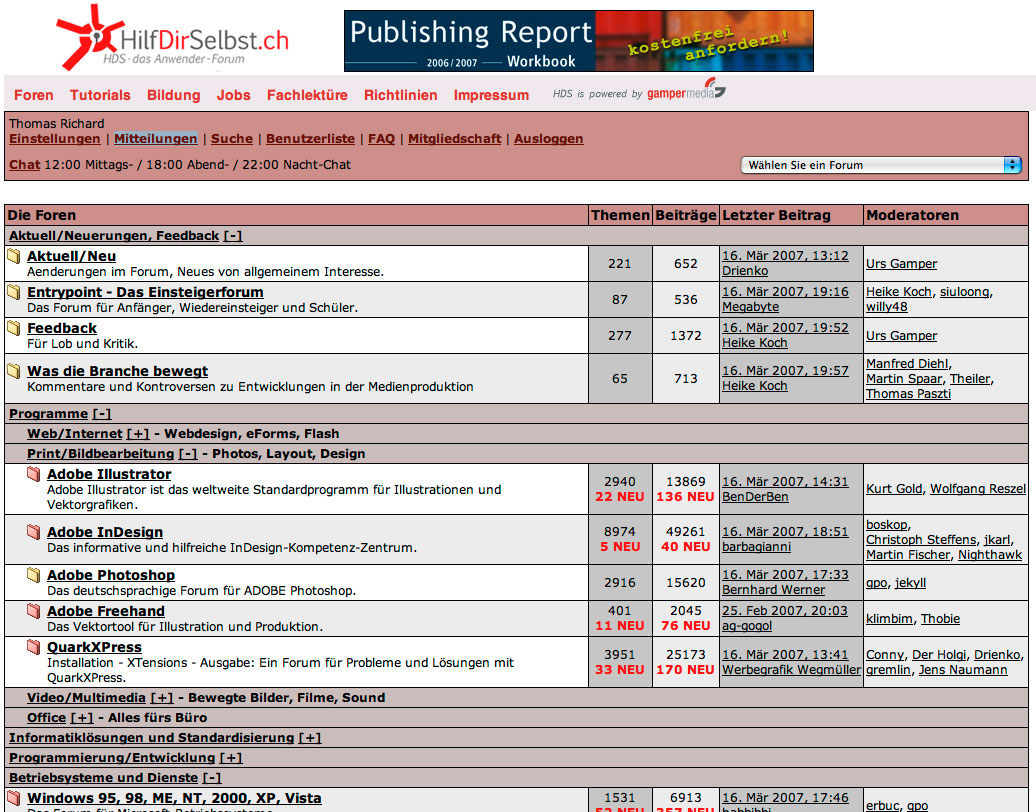Open Werbegrafik Wegmüller last poster link
The height and width of the screenshot is (812, 1036).
coord(792,670)
